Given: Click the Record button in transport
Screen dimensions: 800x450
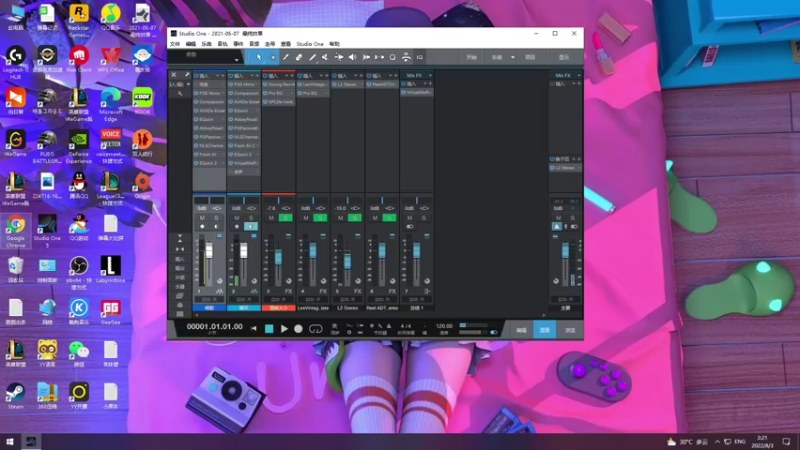Looking at the screenshot, I should (x=298, y=329).
